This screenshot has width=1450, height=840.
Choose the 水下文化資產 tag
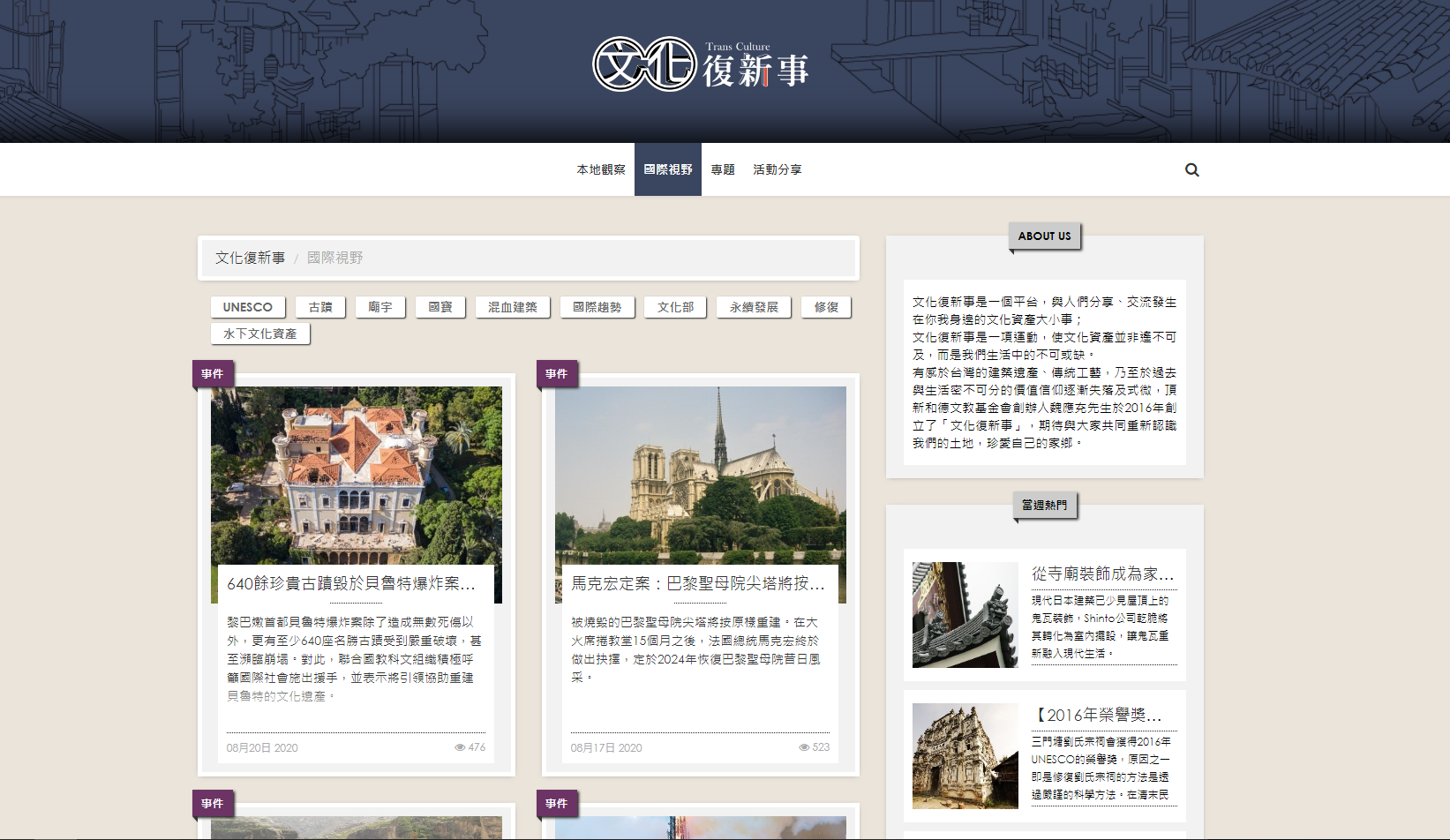tap(260, 334)
